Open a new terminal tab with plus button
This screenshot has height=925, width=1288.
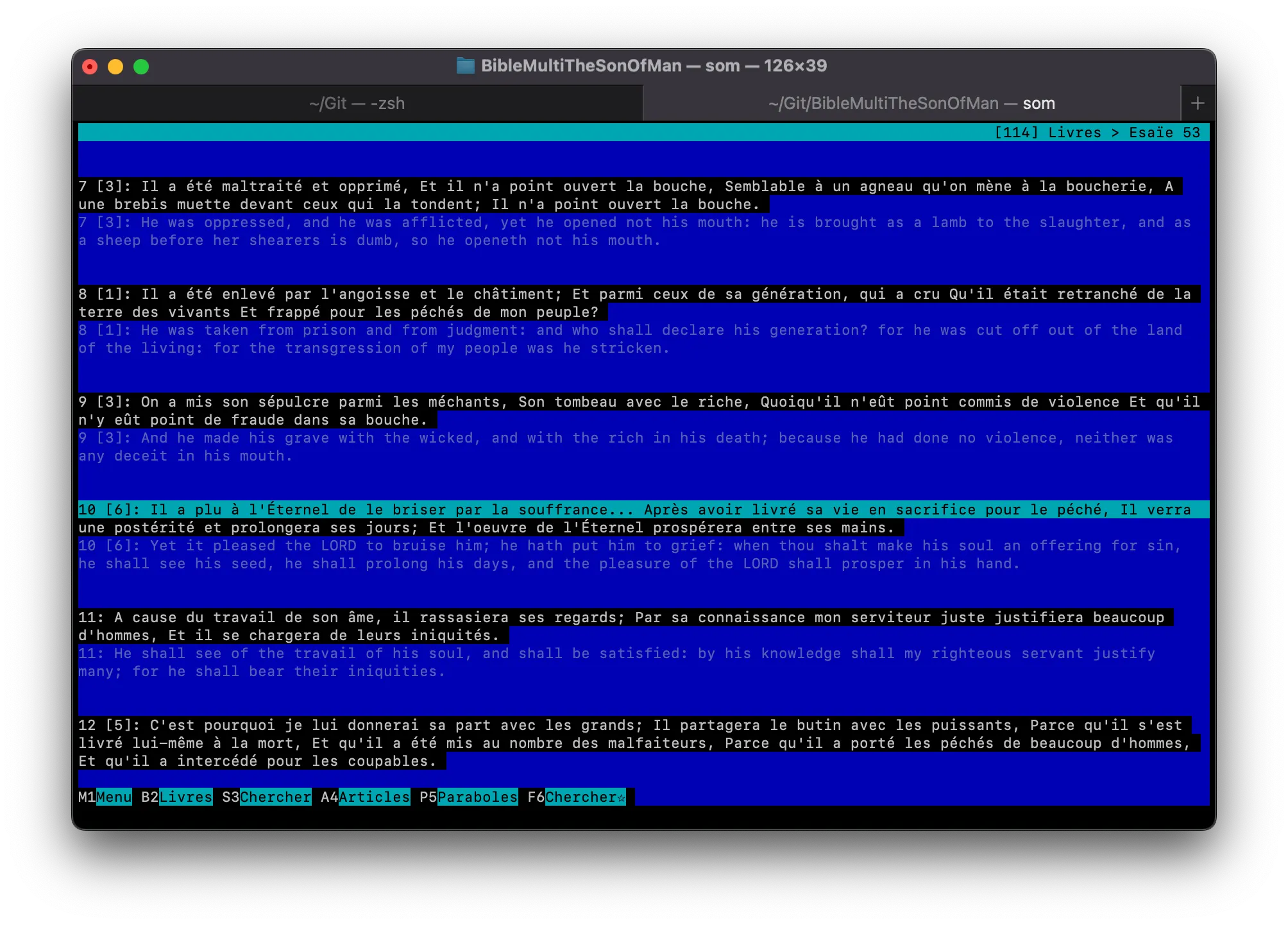[x=1198, y=103]
